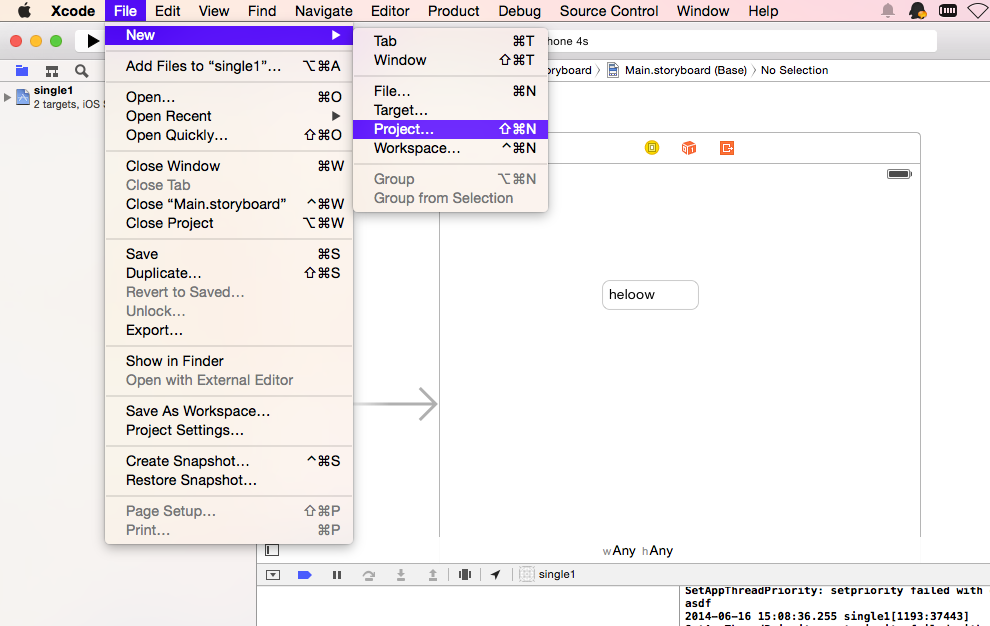990x626 pixels.
Task: Open the Editor menu
Action: 390,11
